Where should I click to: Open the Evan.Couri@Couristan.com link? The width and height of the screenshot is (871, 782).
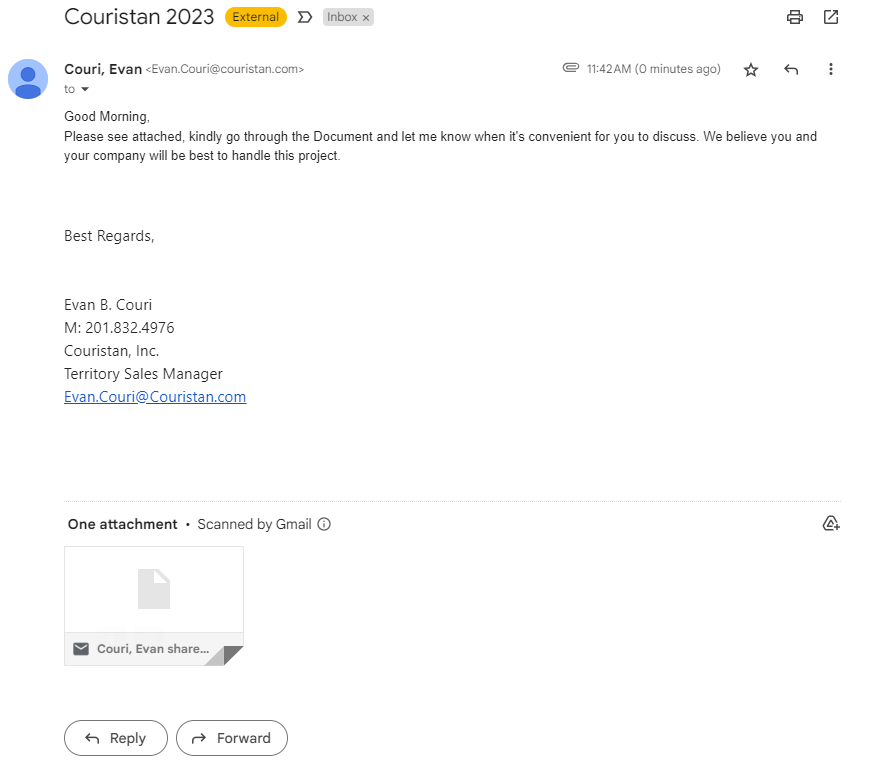155,397
